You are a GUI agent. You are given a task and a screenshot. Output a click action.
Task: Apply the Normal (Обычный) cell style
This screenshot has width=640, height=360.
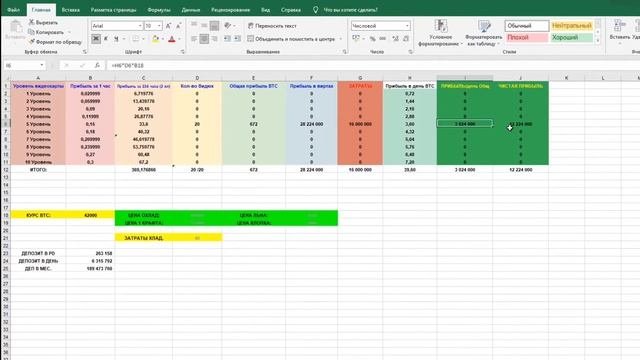pyautogui.click(x=527, y=26)
